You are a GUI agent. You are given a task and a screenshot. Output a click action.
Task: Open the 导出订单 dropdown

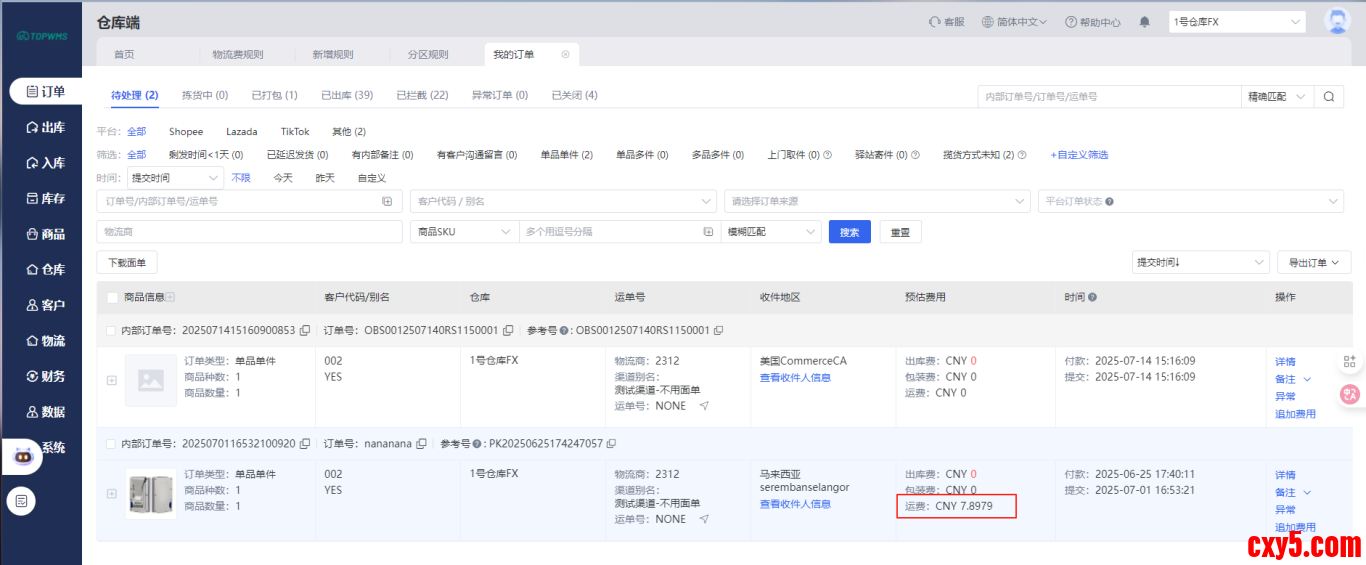1313,263
